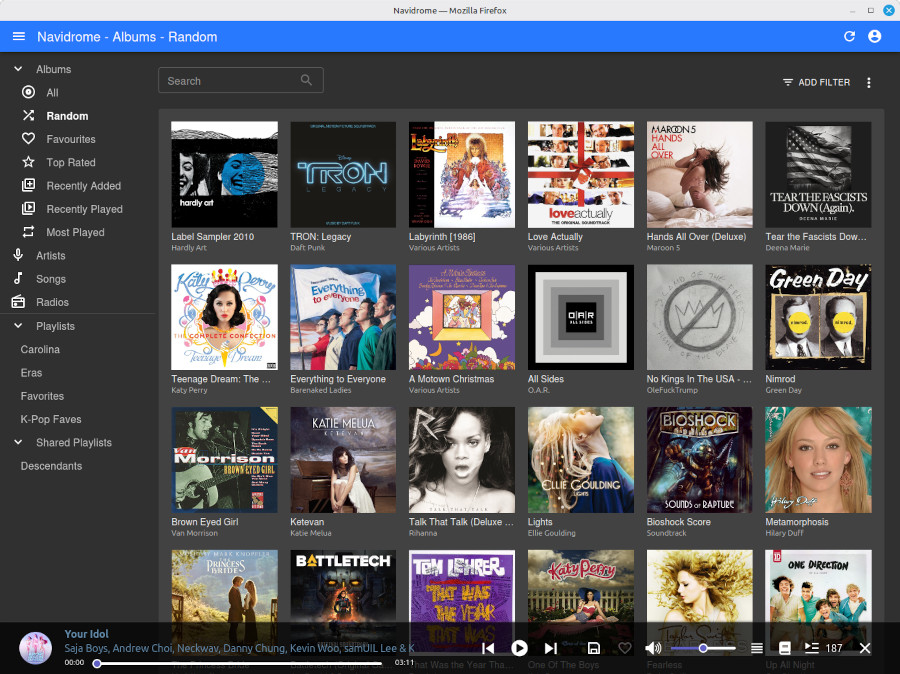Skip to the next track
This screenshot has height=674, width=900.
click(x=550, y=648)
